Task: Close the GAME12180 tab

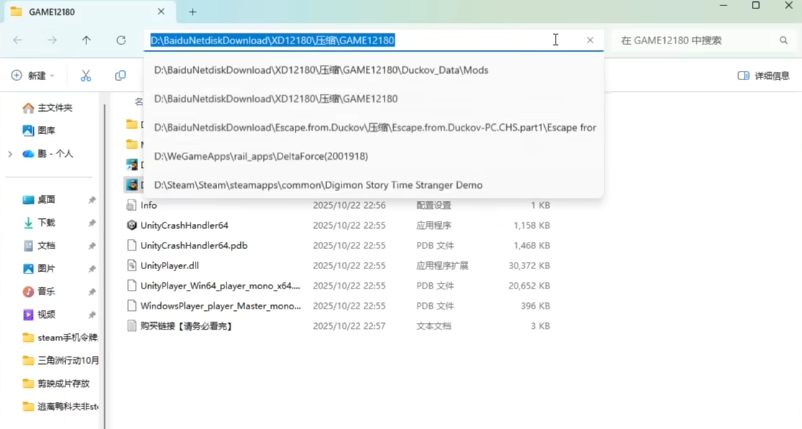Action: (x=163, y=12)
